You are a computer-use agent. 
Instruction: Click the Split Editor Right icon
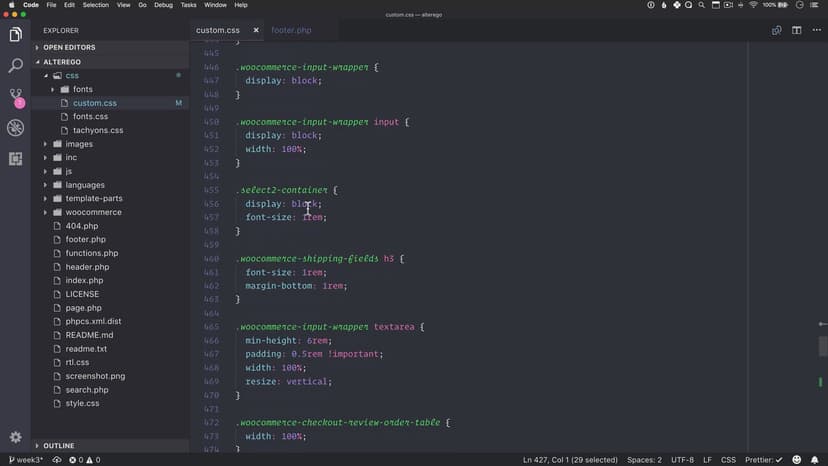(x=797, y=30)
